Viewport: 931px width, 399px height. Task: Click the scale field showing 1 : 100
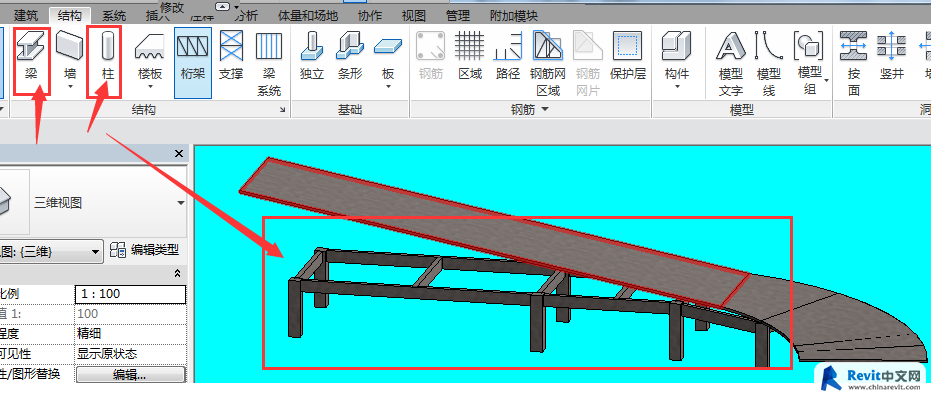[x=131, y=294]
